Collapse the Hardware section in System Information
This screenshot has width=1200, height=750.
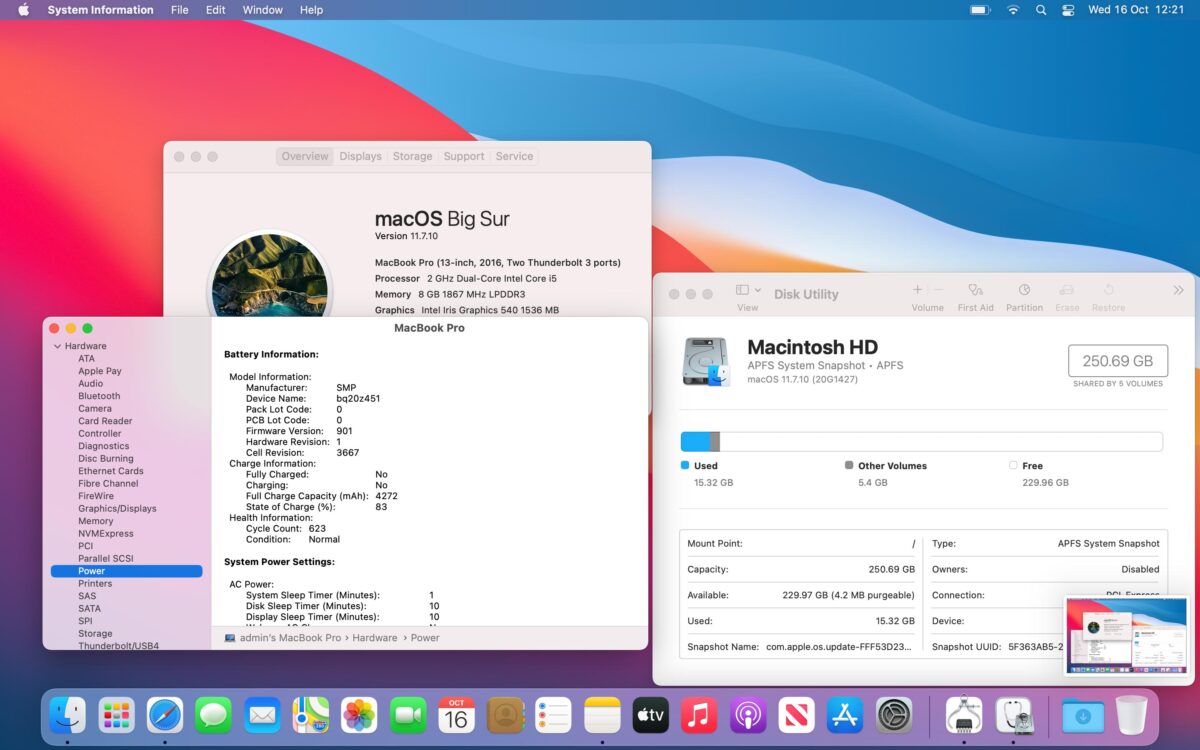coord(57,346)
